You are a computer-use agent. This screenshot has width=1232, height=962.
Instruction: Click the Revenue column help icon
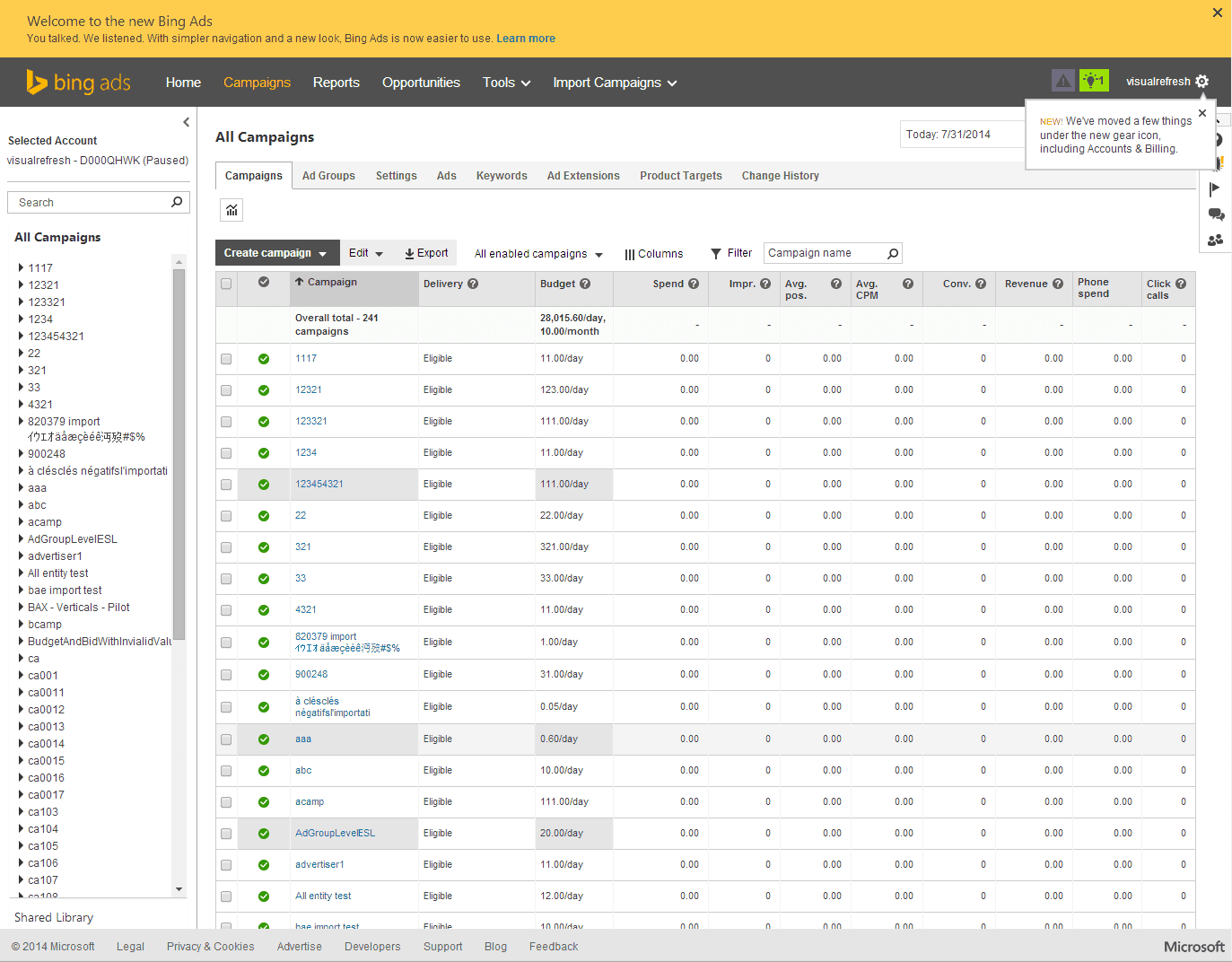[x=1058, y=284]
